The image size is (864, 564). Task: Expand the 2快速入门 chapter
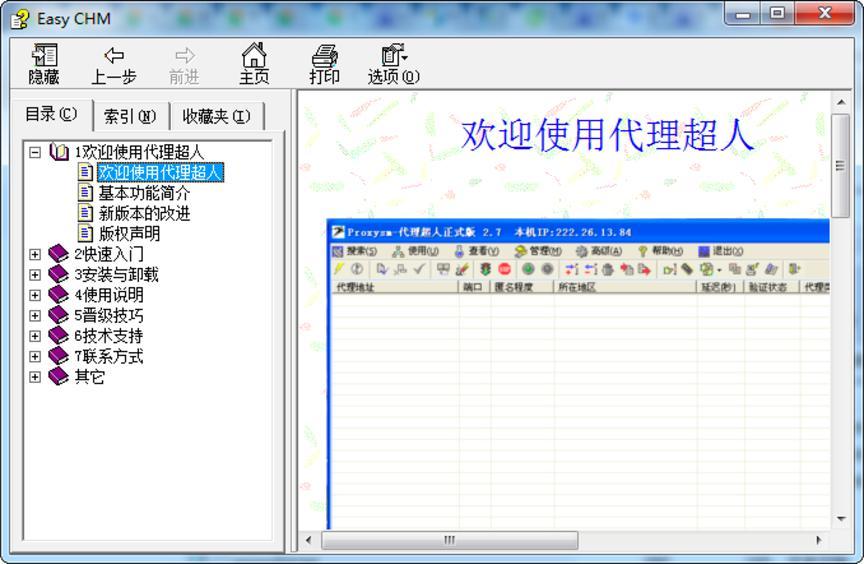[x=35, y=254]
